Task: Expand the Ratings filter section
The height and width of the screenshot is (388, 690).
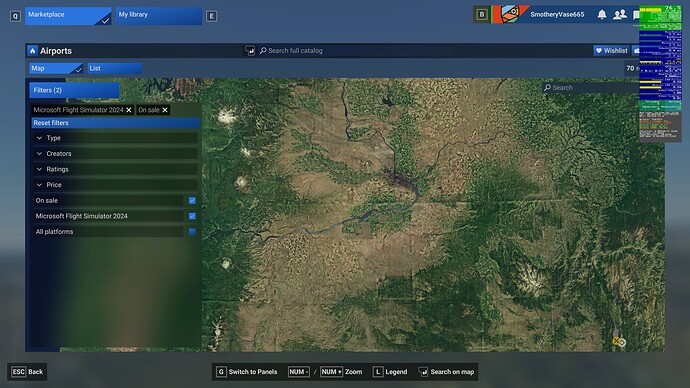Action: (x=115, y=169)
